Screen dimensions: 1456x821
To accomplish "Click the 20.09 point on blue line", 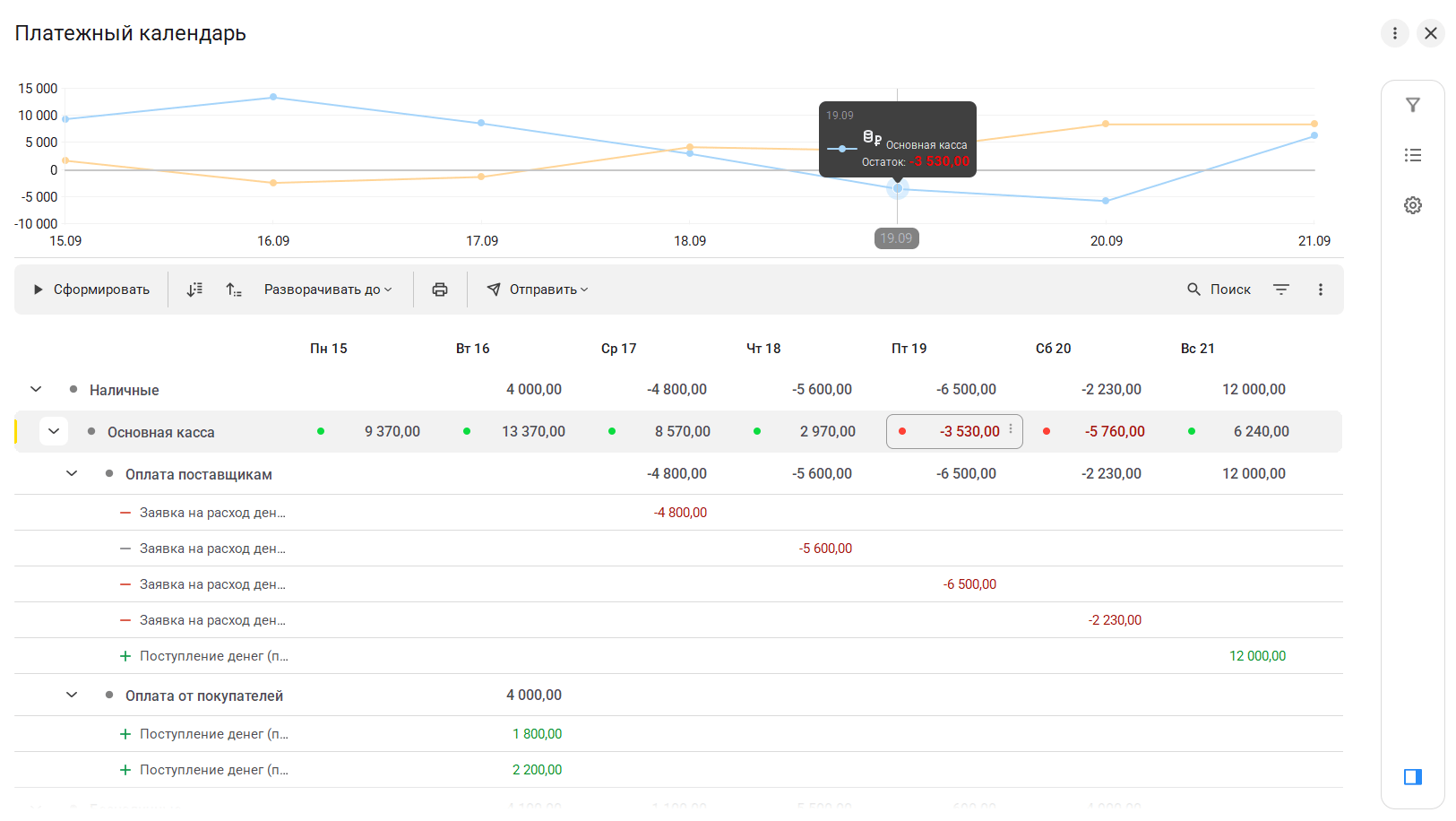I will point(1106,201).
